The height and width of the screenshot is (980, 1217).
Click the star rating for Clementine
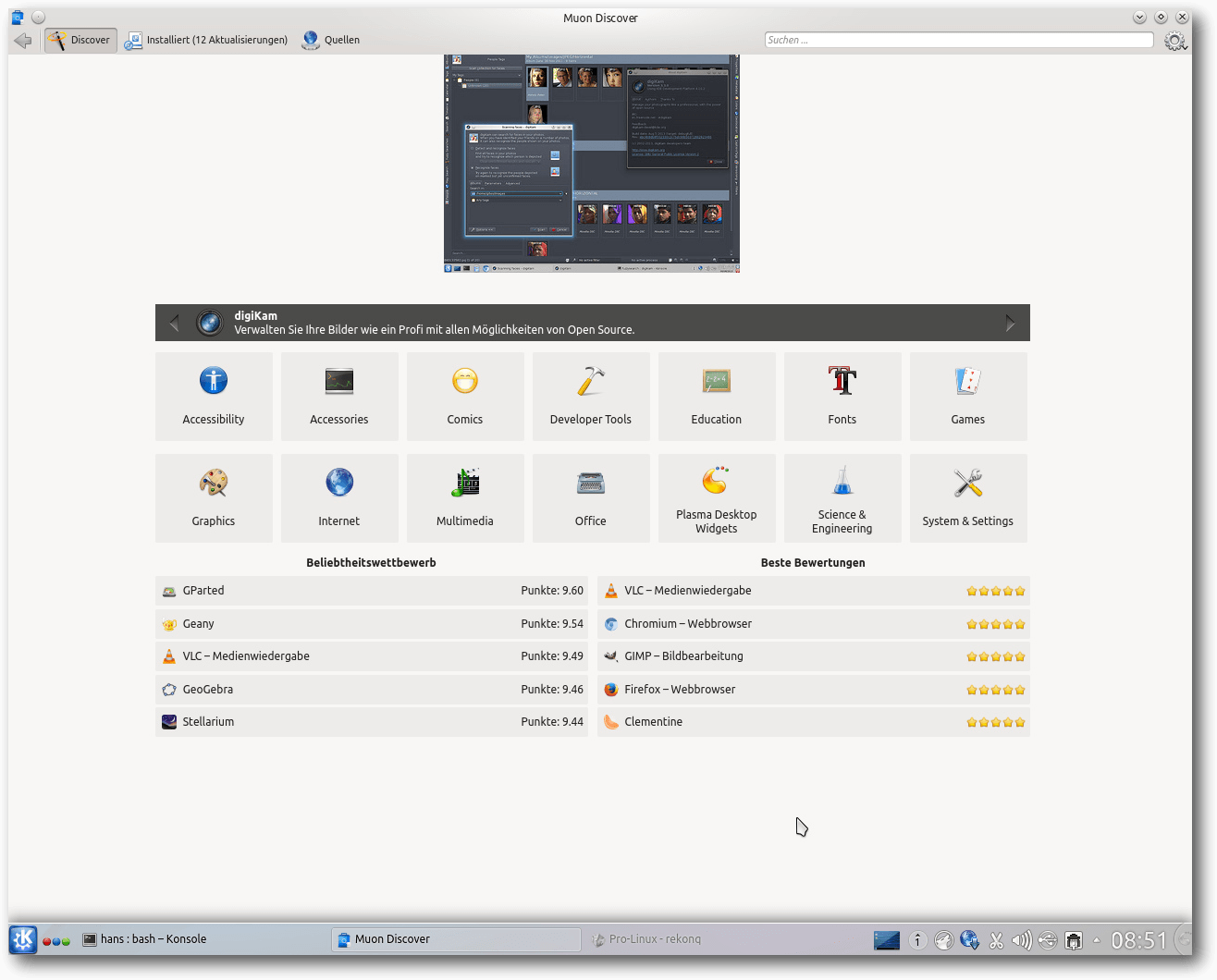996,722
